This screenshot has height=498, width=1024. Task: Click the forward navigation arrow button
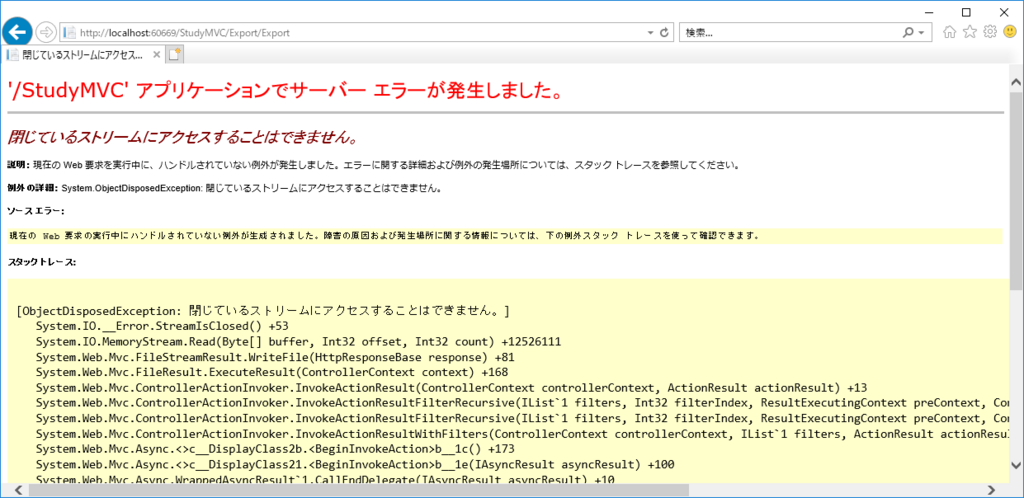(x=46, y=32)
